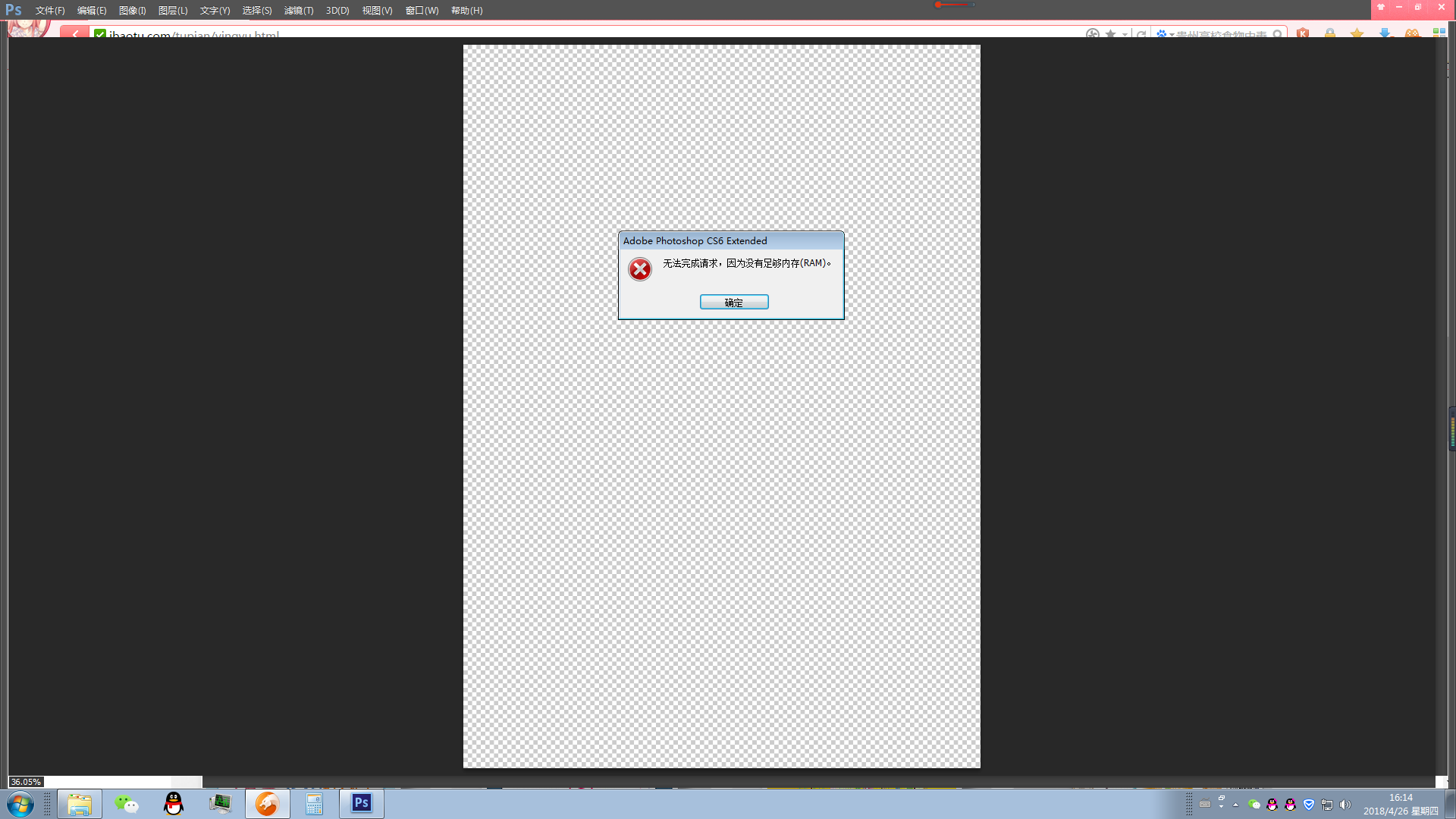This screenshot has height=819, width=1456.
Task: Switch to the orange cheetah browser on taskbar
Action: tap(267, 804)
